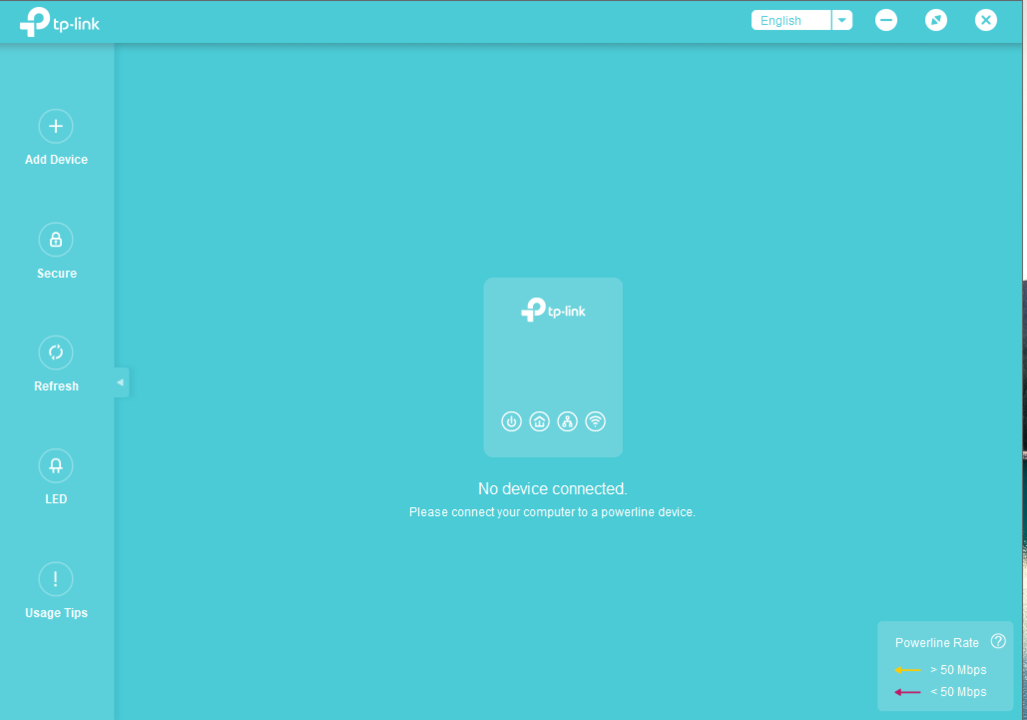Open the Secure lock icon
1027x720 pixels.
pos(56,239)
